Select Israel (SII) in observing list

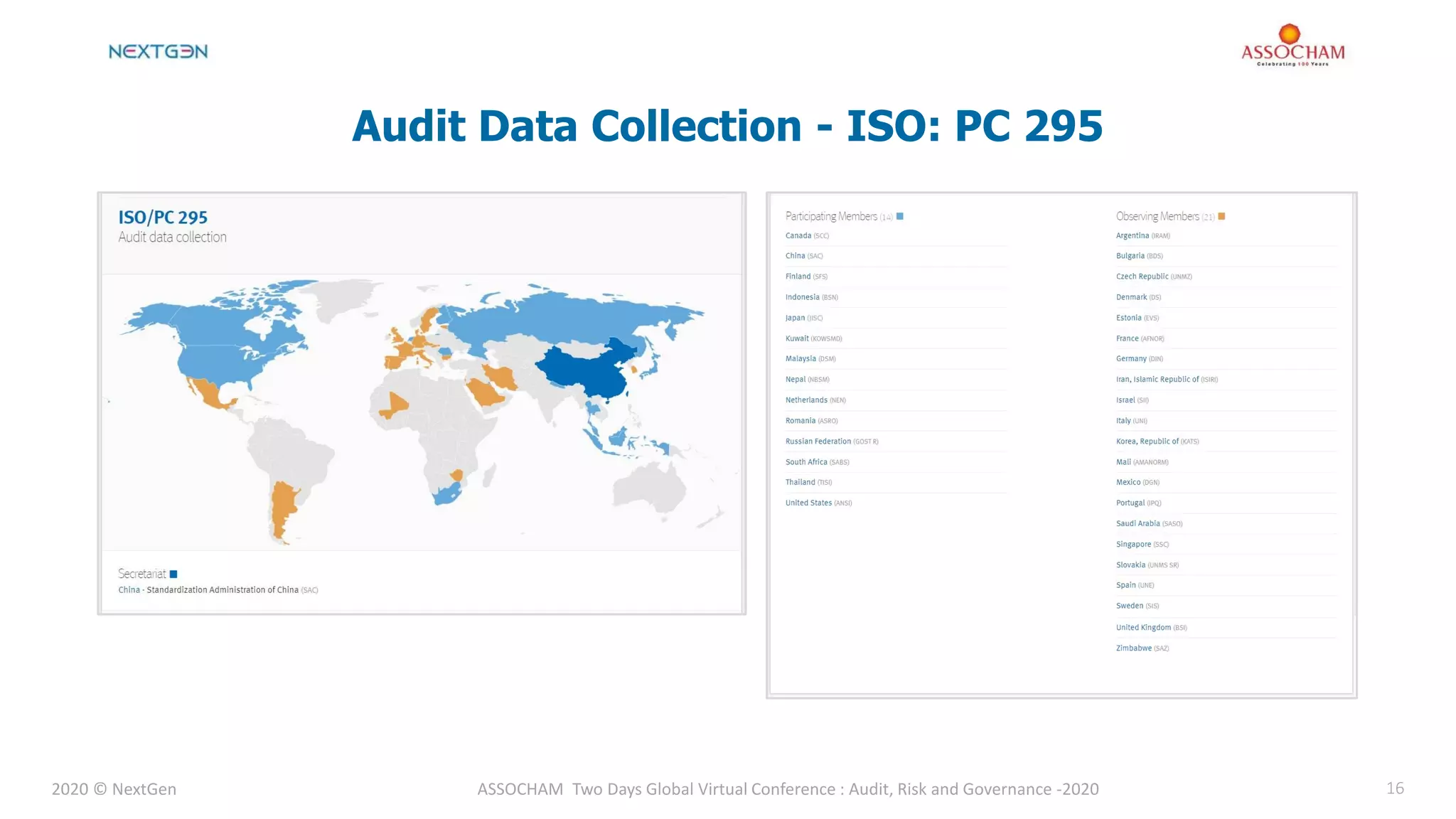(x=1133, y=400)
